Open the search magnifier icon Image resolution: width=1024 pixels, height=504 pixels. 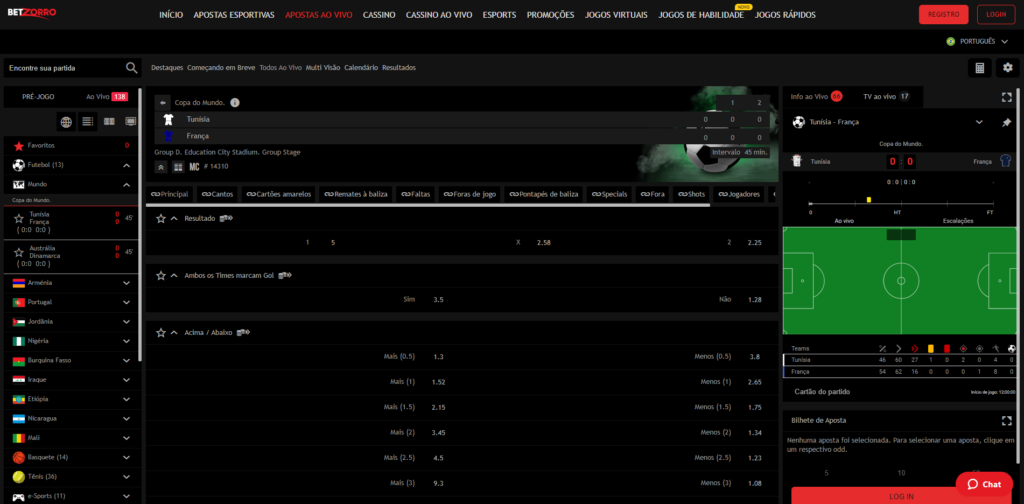tap(131, 68)
